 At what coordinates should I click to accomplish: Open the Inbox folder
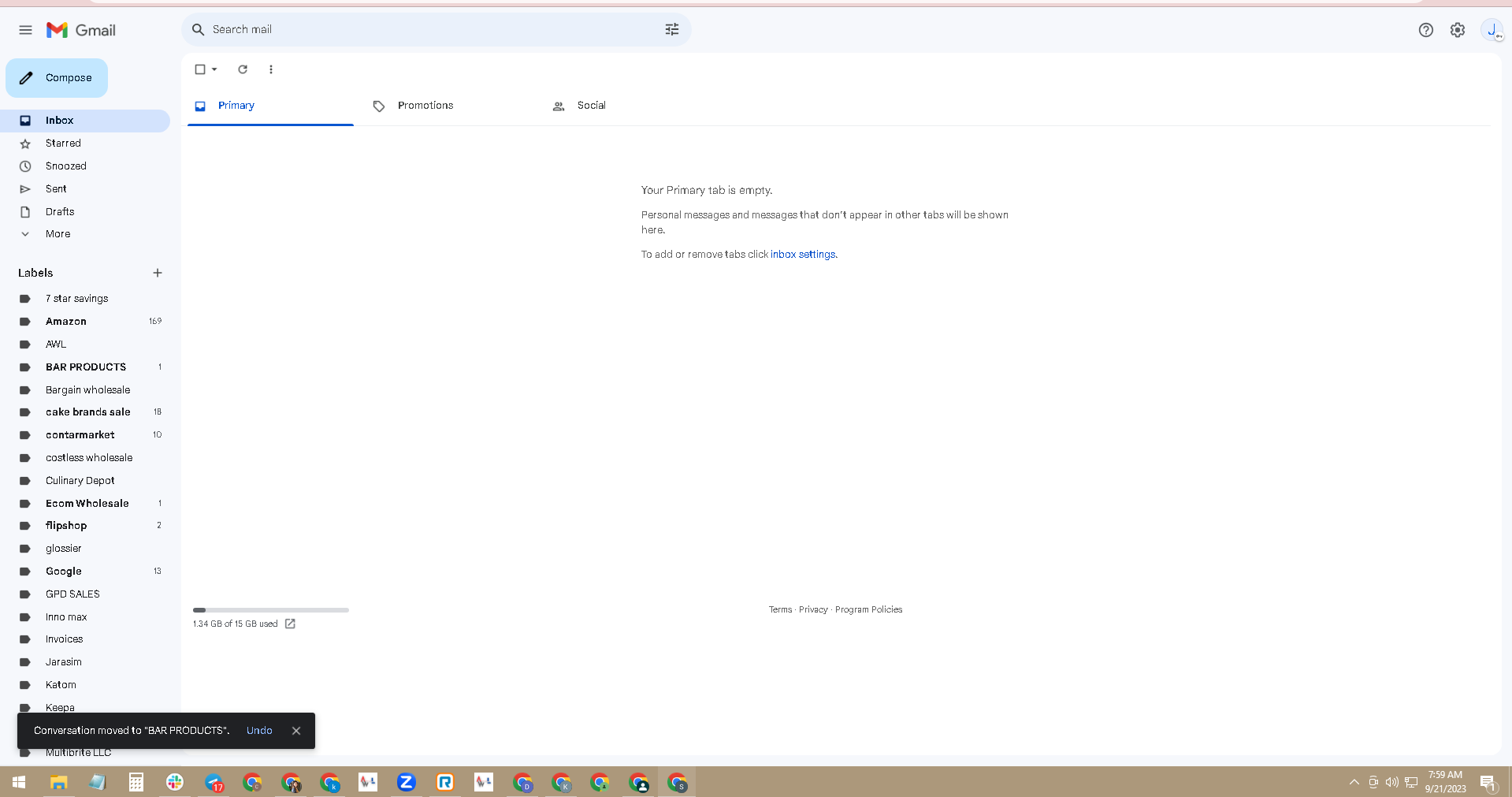click(85, 121)
